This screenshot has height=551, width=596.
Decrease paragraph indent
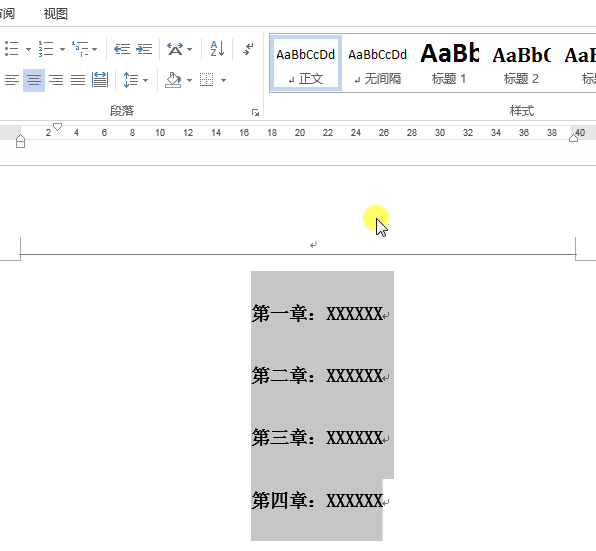[122, 49]
